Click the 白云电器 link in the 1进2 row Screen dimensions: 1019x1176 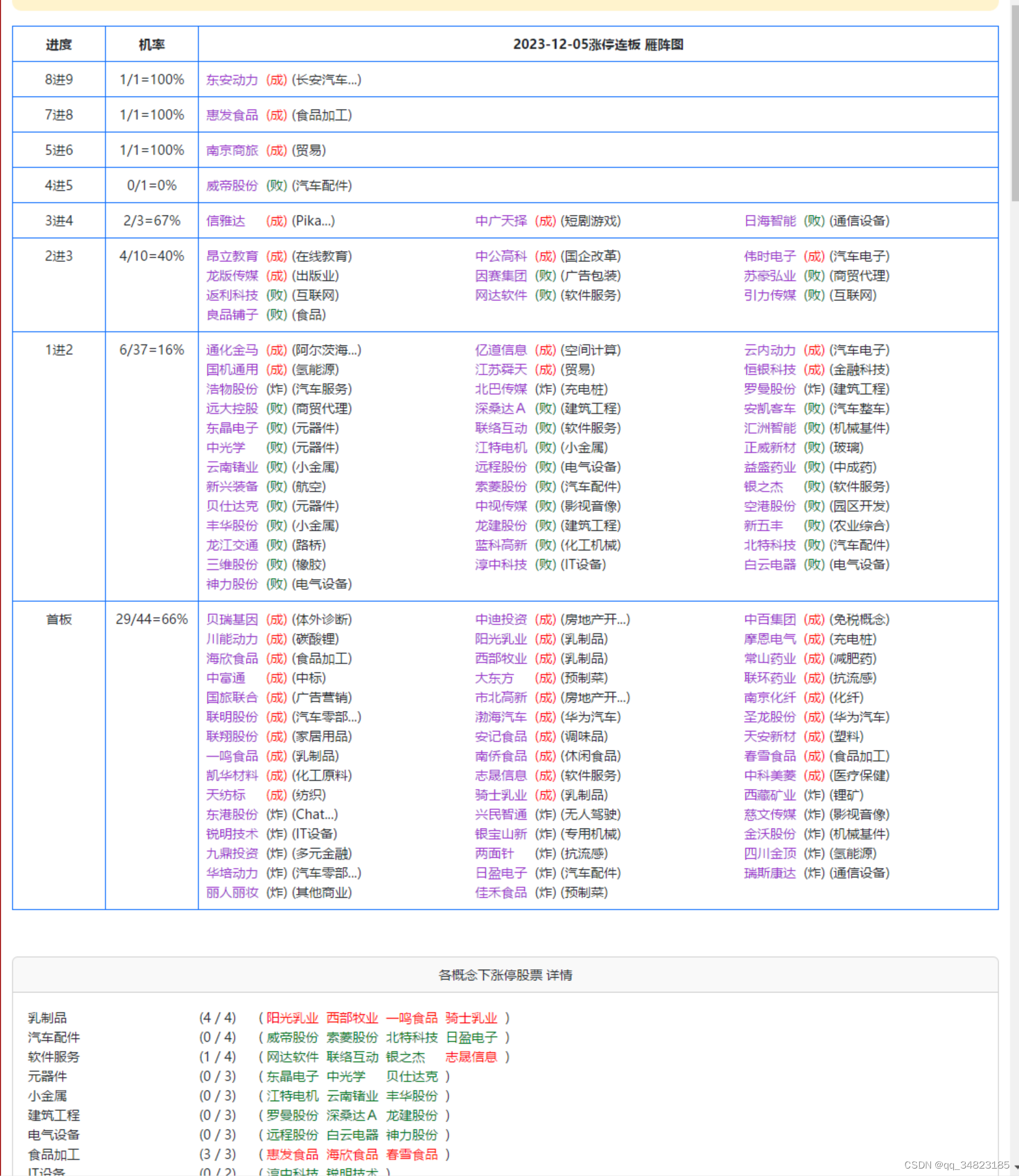769,565
